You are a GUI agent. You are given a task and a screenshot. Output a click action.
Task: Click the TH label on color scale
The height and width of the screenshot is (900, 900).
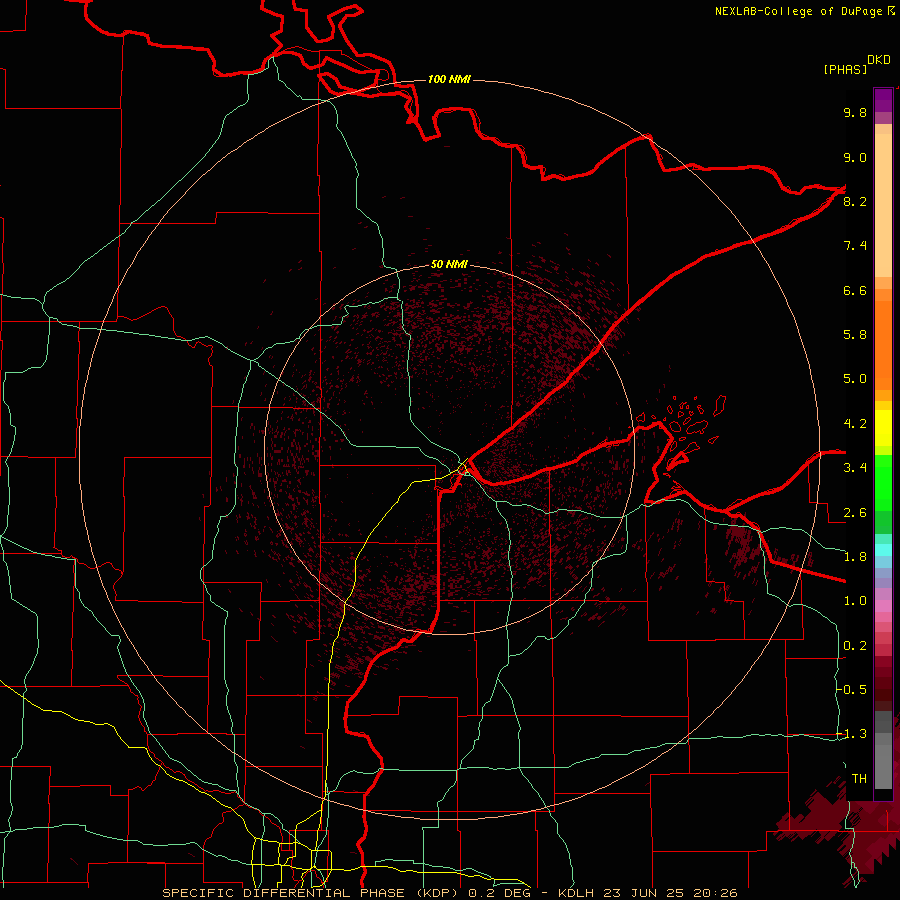tap(859, 778)
